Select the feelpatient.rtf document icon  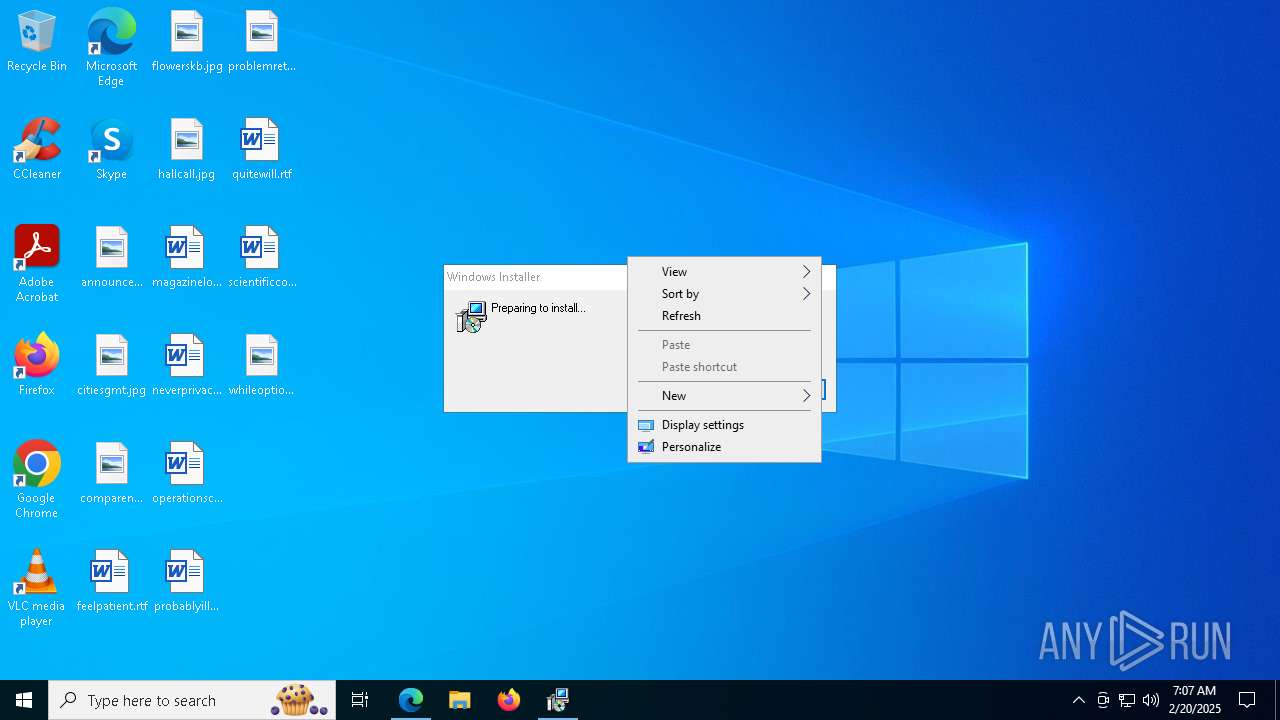111,582
